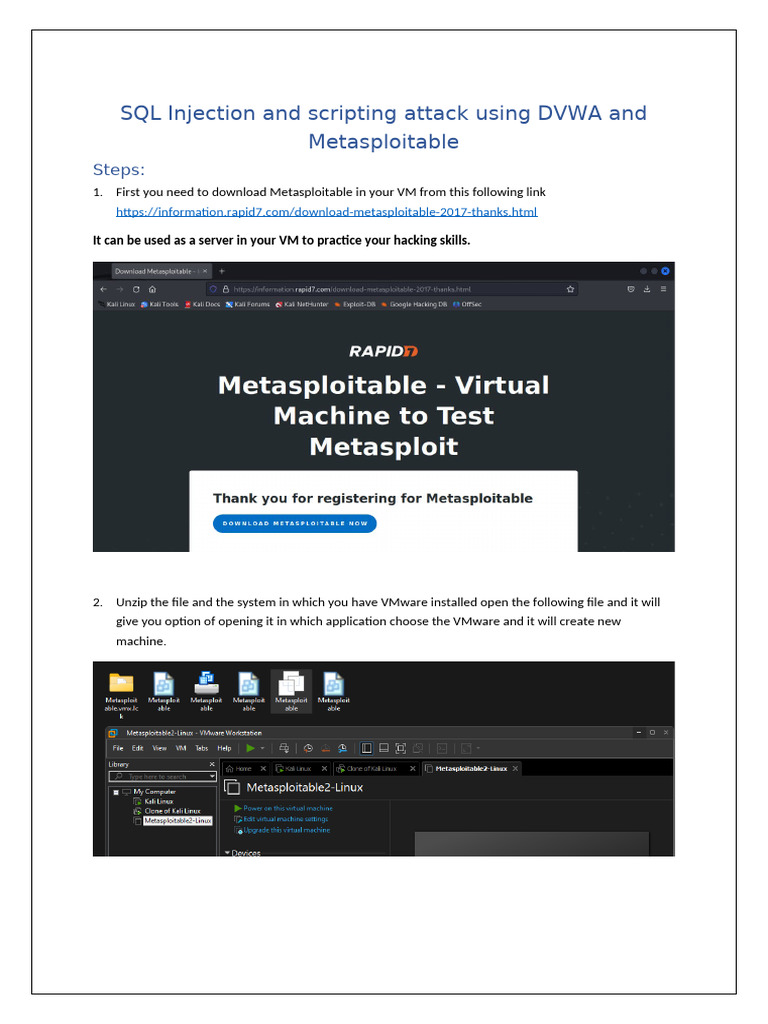The width and height of the screenshot is (768, 1024).
Task: Open VMware Tabs menu
Action: point(202,748)
